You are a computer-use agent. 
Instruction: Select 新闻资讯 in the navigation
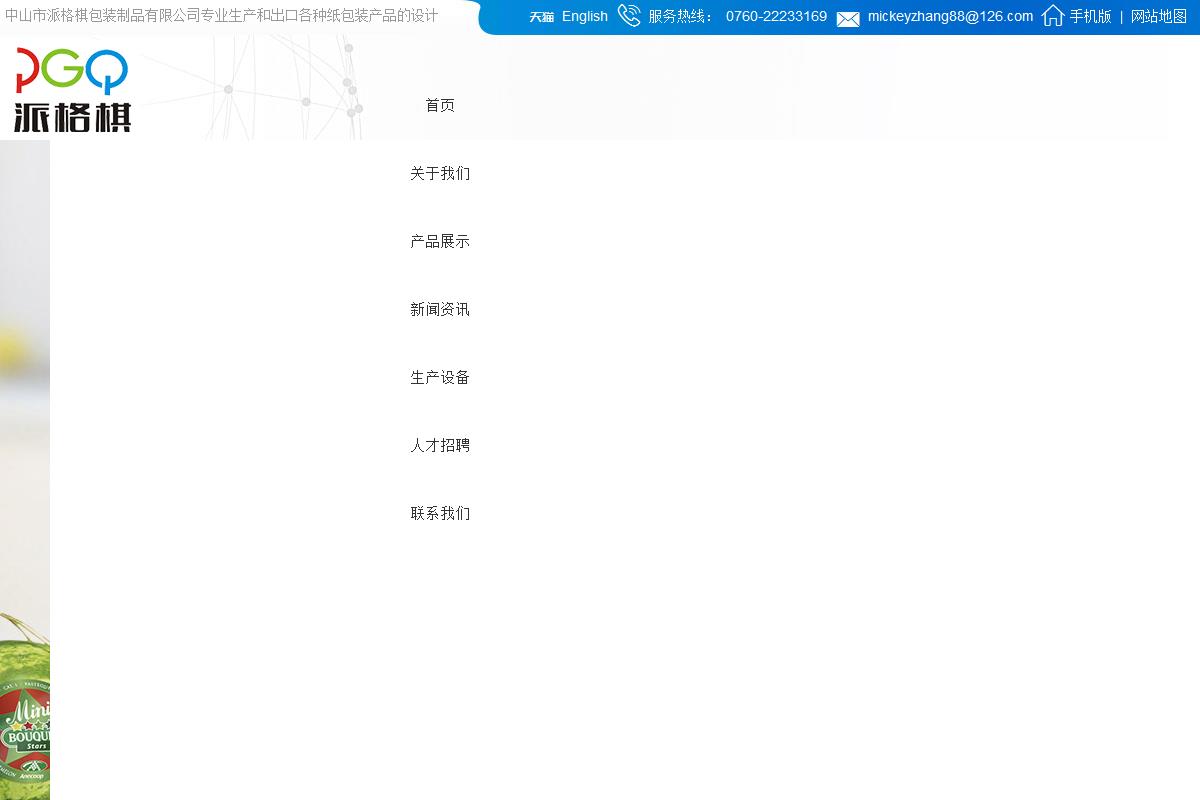[x=440, y=310]
